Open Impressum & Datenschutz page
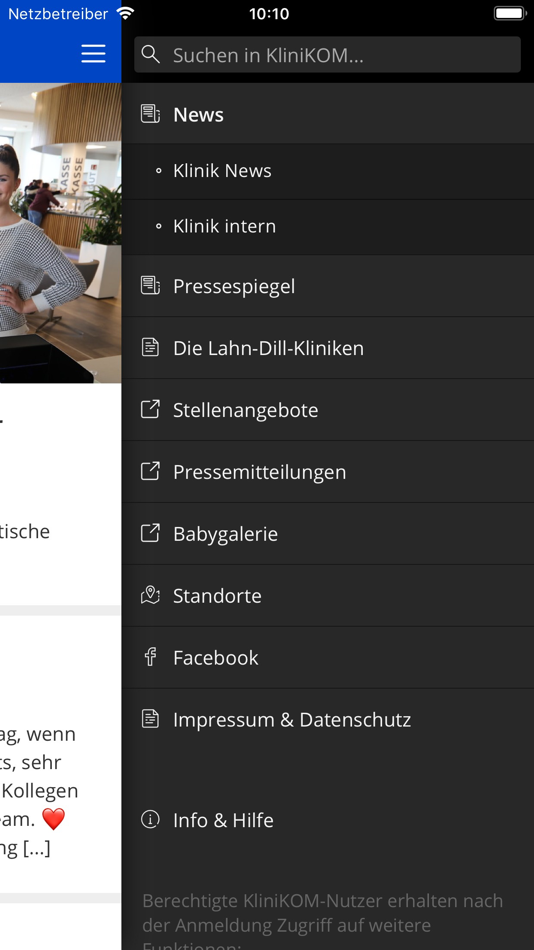This screenshot has width=534, height=950. click(327, 719)
